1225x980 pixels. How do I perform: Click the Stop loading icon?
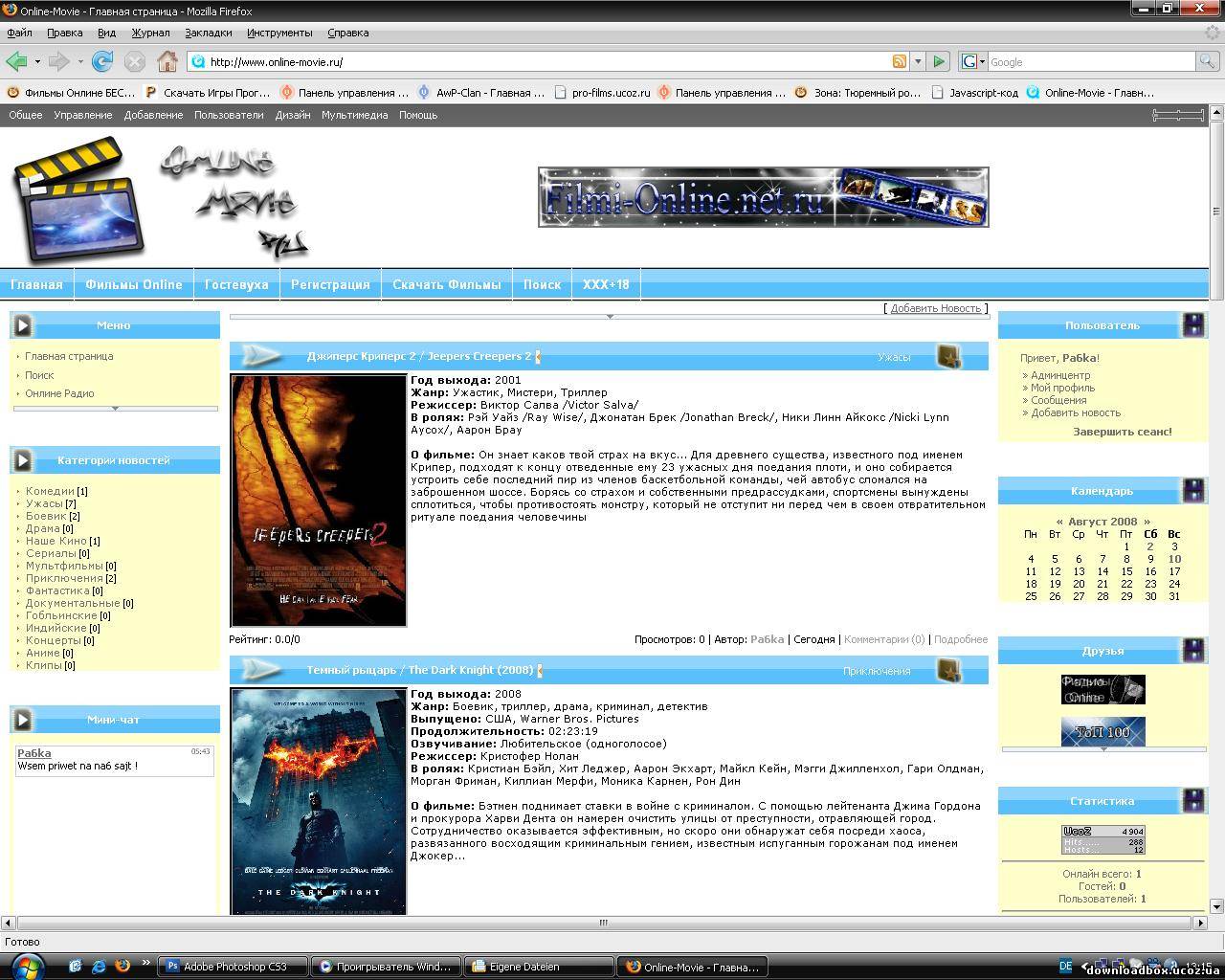pyautogui.click(x=135, y=61)
